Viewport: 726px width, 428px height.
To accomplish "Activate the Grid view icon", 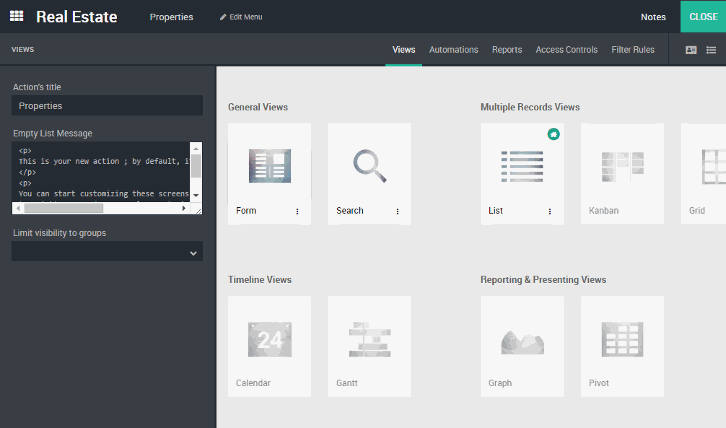I will coord(713,167).
